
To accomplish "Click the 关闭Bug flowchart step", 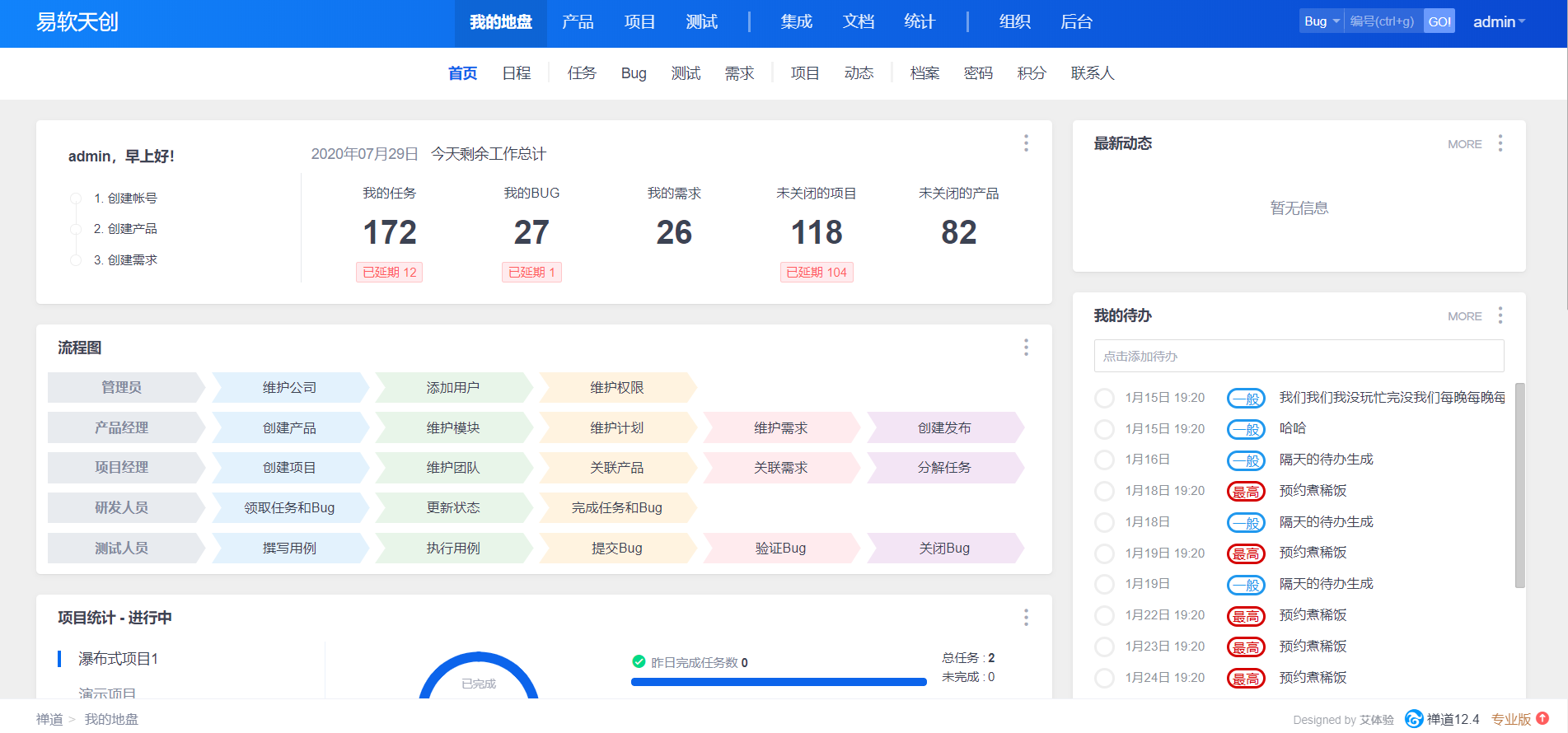I will 944,548.
